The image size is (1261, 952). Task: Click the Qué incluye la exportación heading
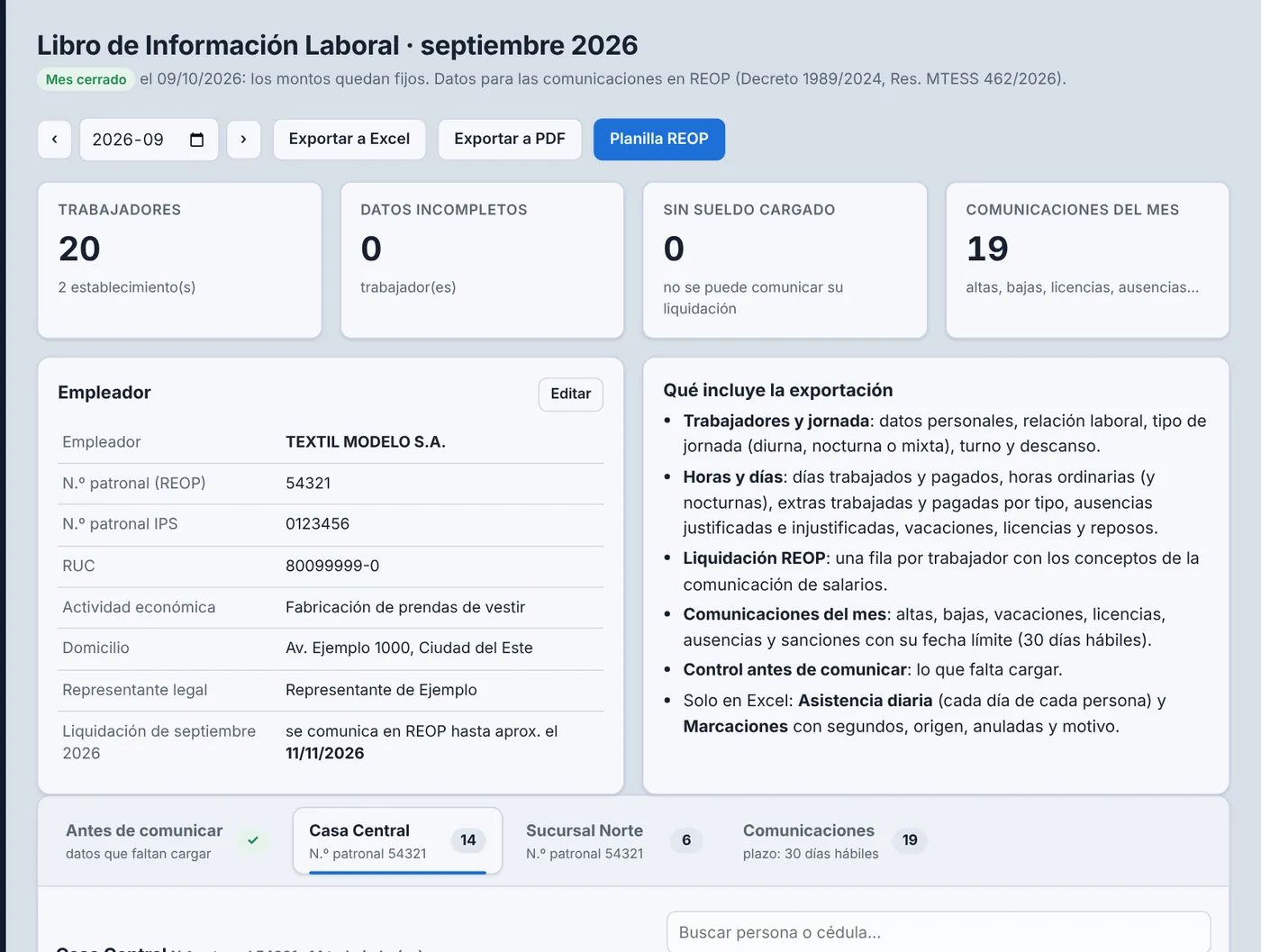coord(778,390)
